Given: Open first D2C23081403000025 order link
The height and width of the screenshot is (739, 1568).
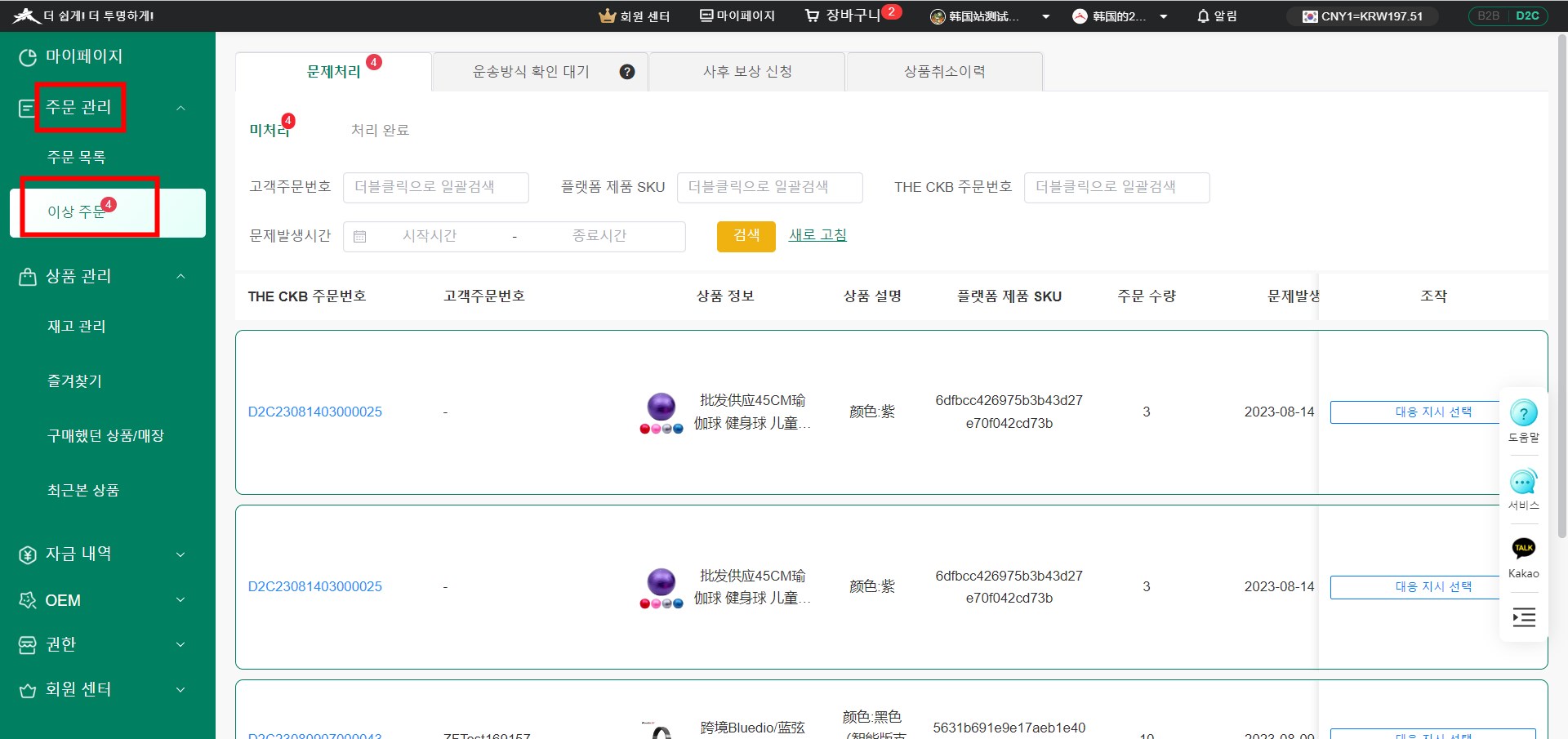Looking at the screenshot, I should [315, 412].
